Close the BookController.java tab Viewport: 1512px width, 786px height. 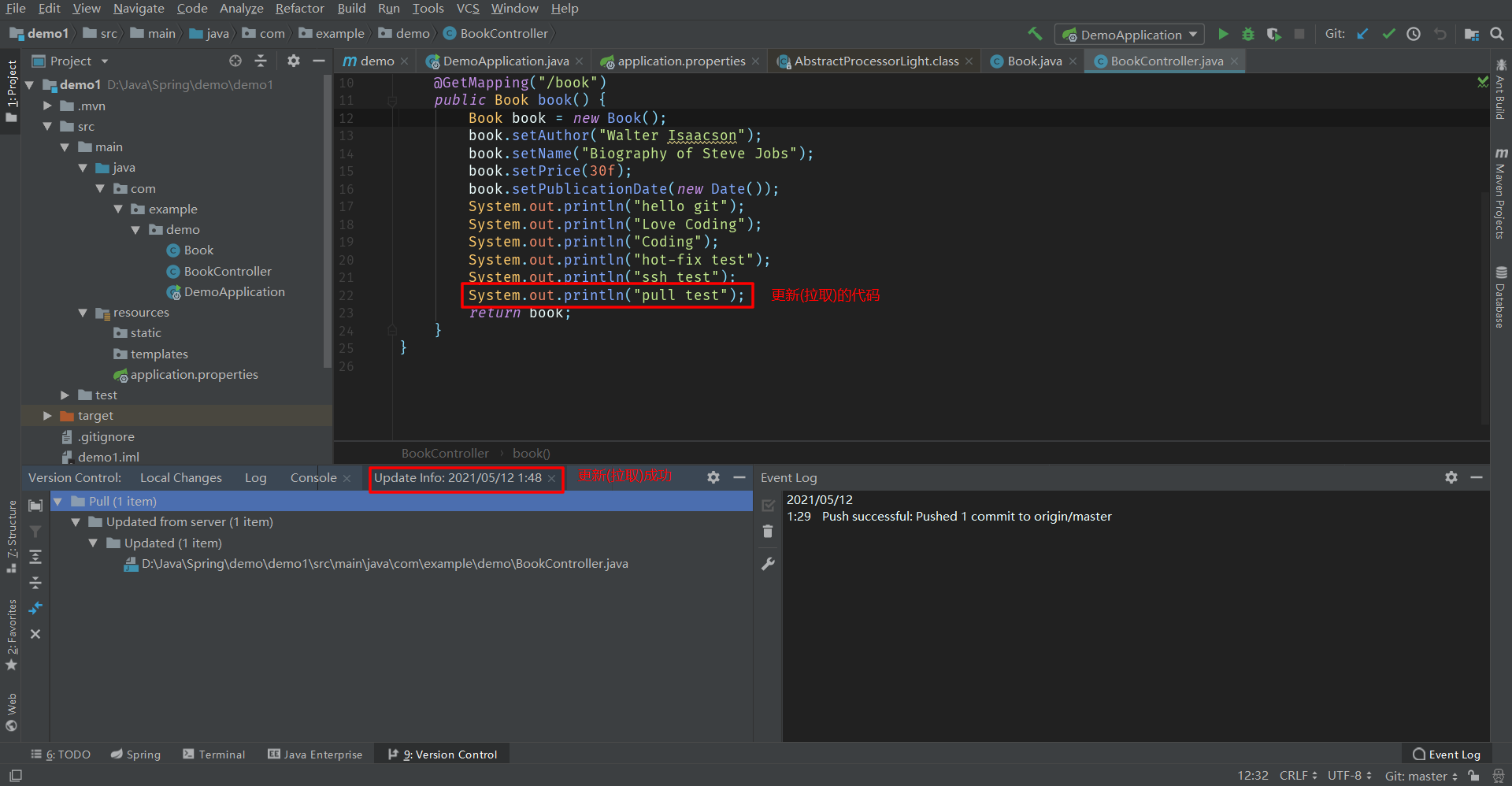coord(1234,61)
